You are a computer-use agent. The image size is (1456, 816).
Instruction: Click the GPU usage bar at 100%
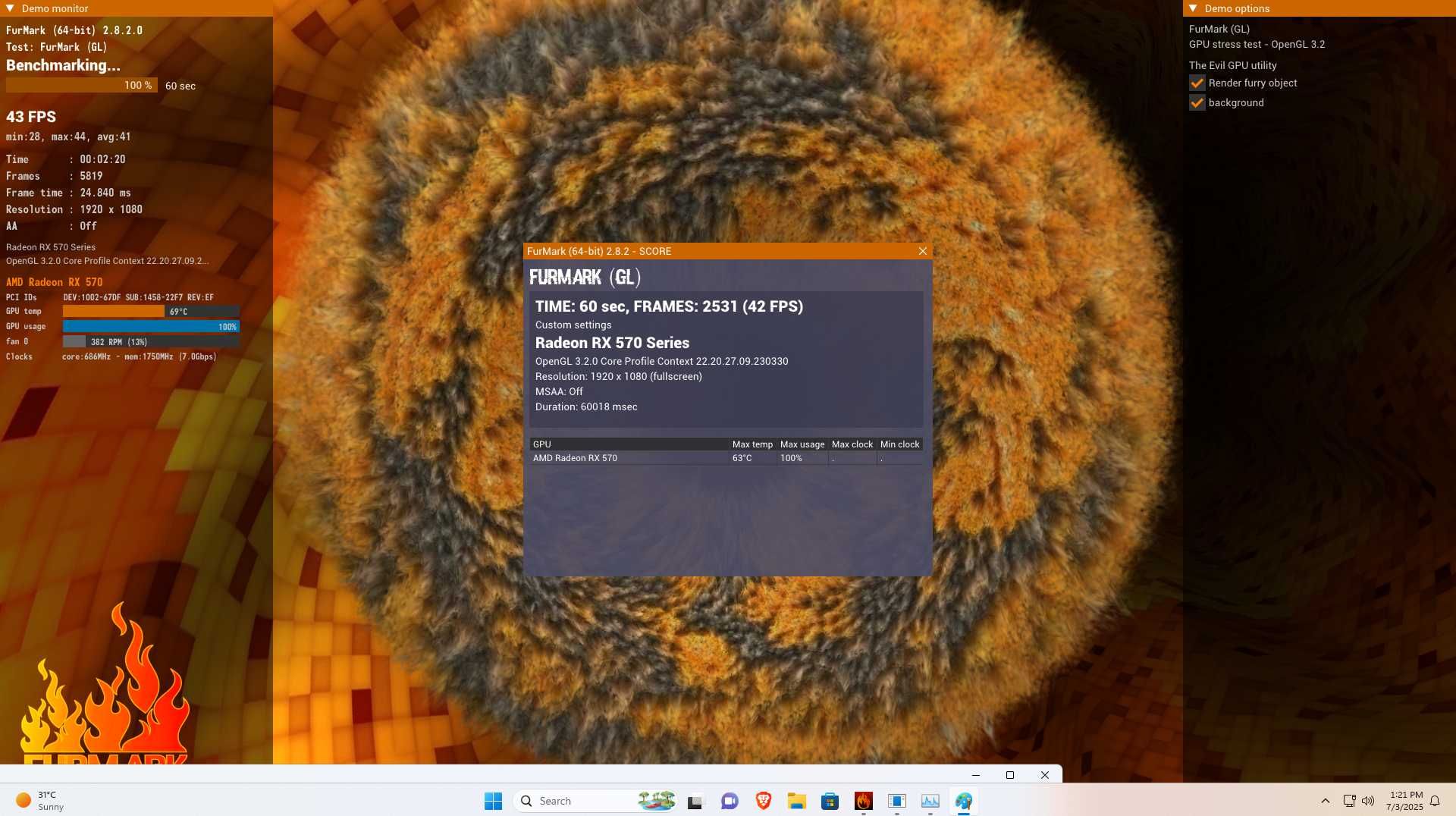coord(151,327)
